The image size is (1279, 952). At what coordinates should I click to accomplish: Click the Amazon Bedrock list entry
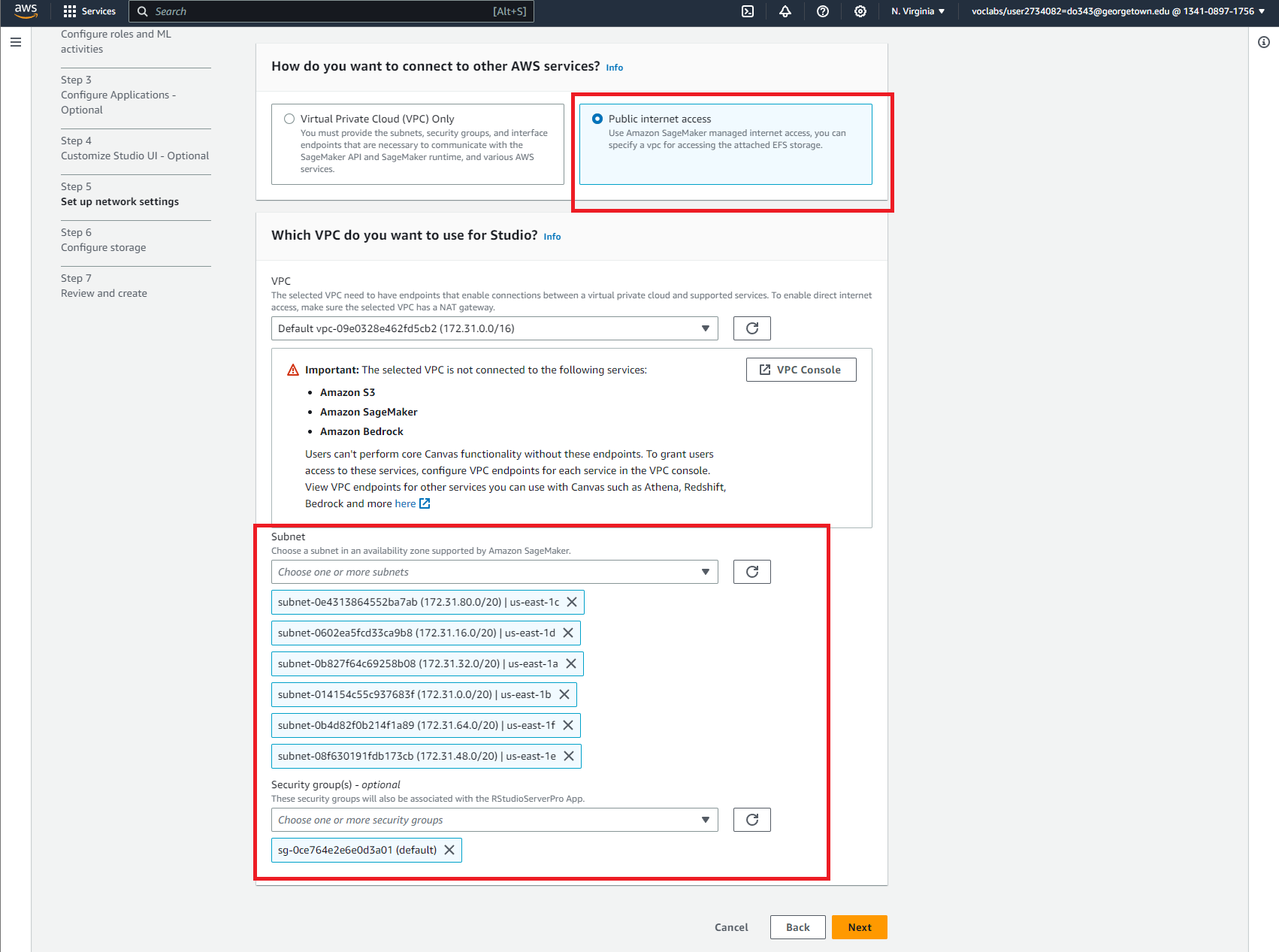361,431
